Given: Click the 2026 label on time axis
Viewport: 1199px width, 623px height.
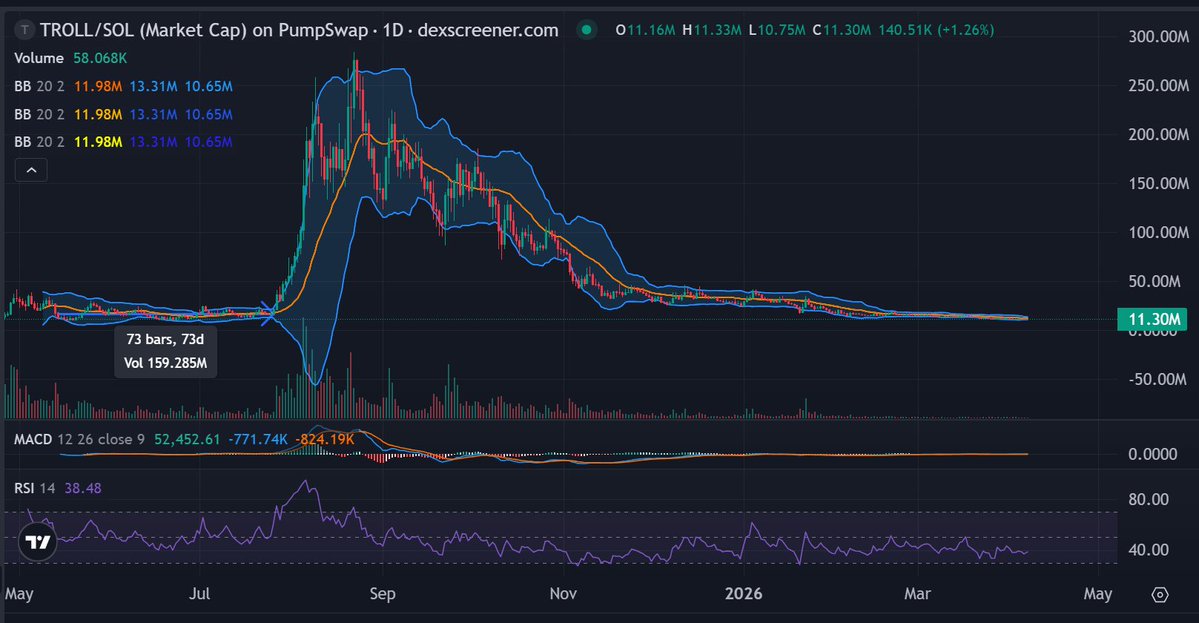Looking at the screenshot, I should pos(743,594).
